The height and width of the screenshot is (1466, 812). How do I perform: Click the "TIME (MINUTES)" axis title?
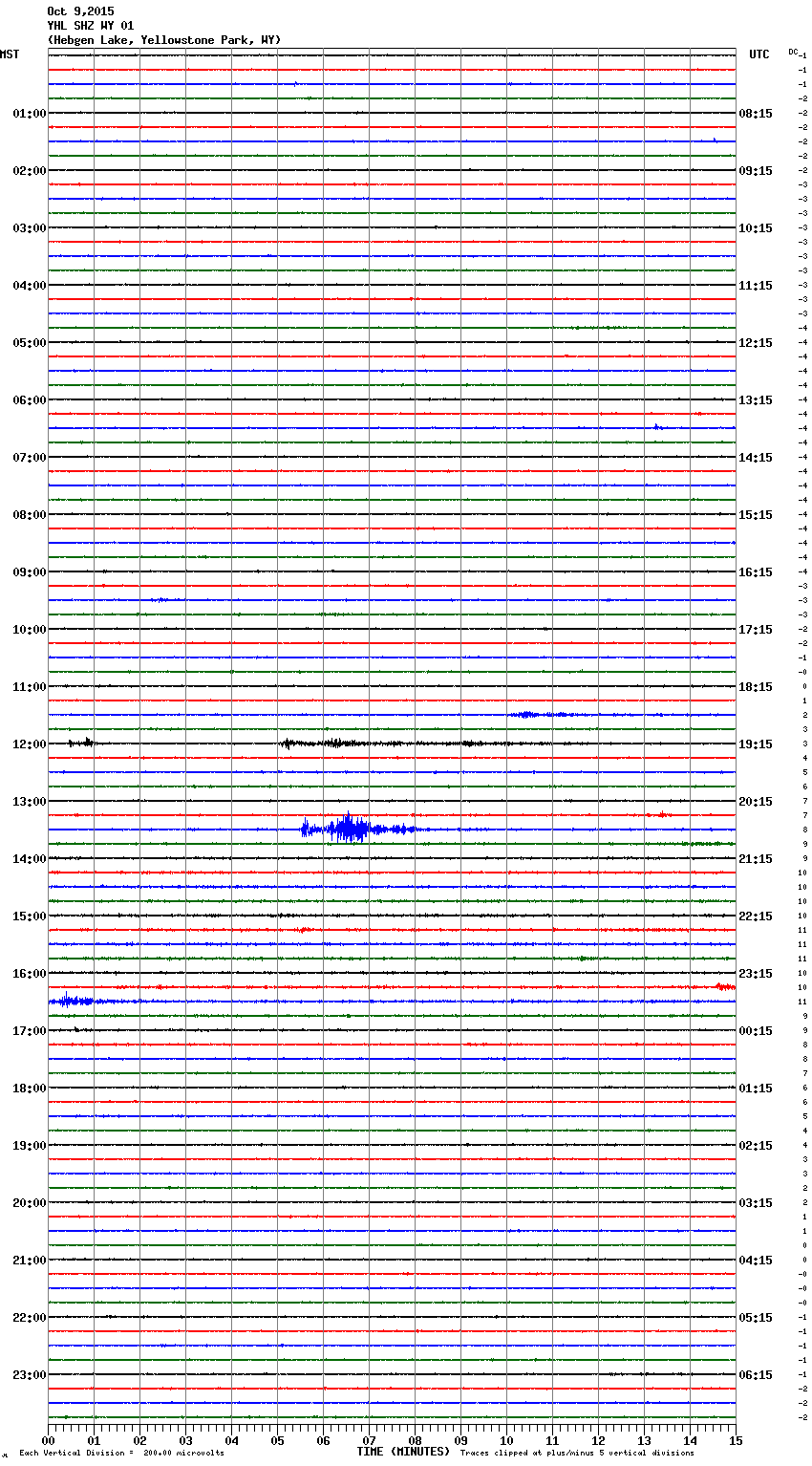pos(403,1452)
